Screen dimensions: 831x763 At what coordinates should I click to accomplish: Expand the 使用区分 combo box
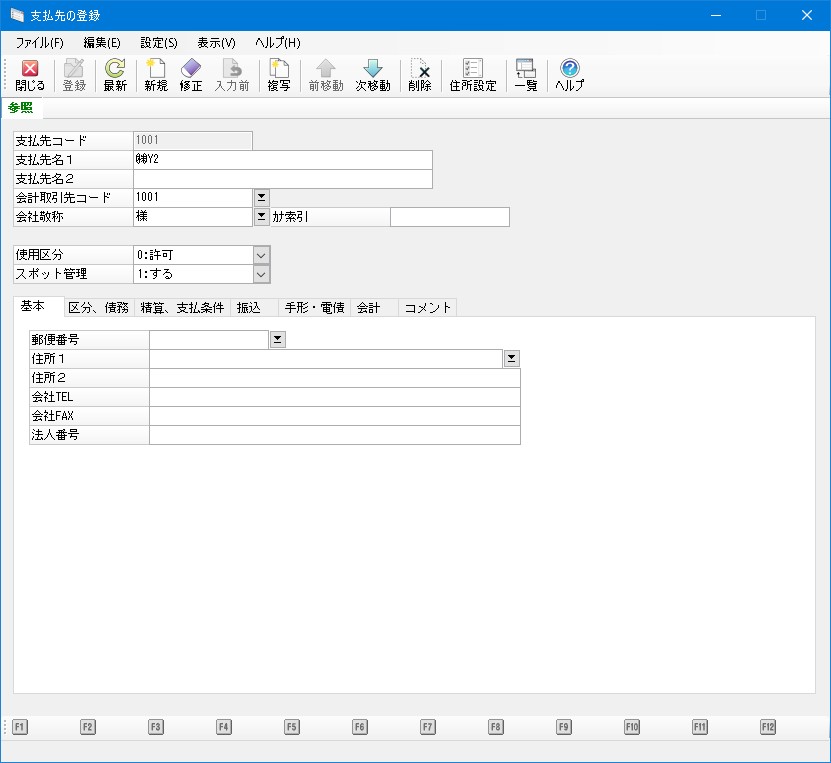click(x=261, y=255)
